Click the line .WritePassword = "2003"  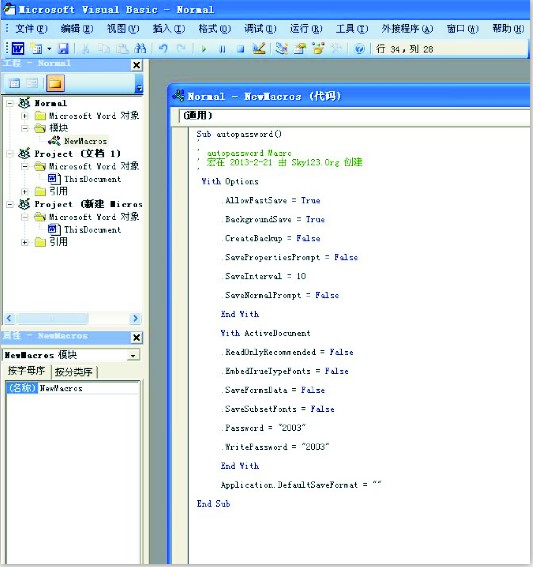pyautogui.click(x=276, y=447)
